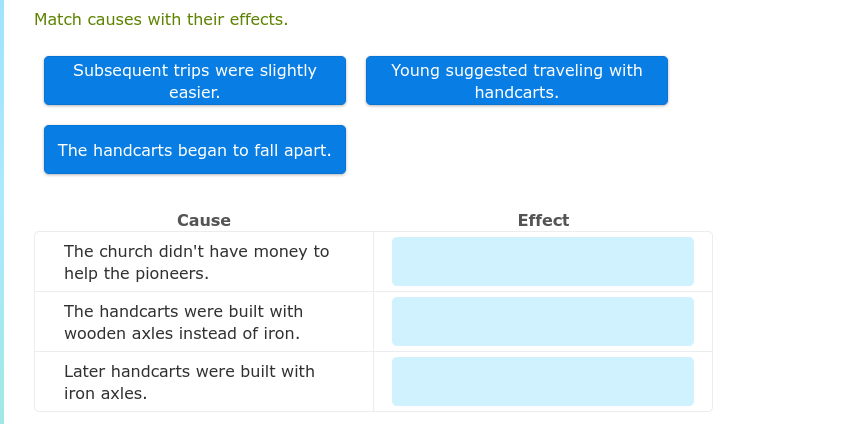Pick 'The handcarts began to fall apart' tile

[195, 150]
